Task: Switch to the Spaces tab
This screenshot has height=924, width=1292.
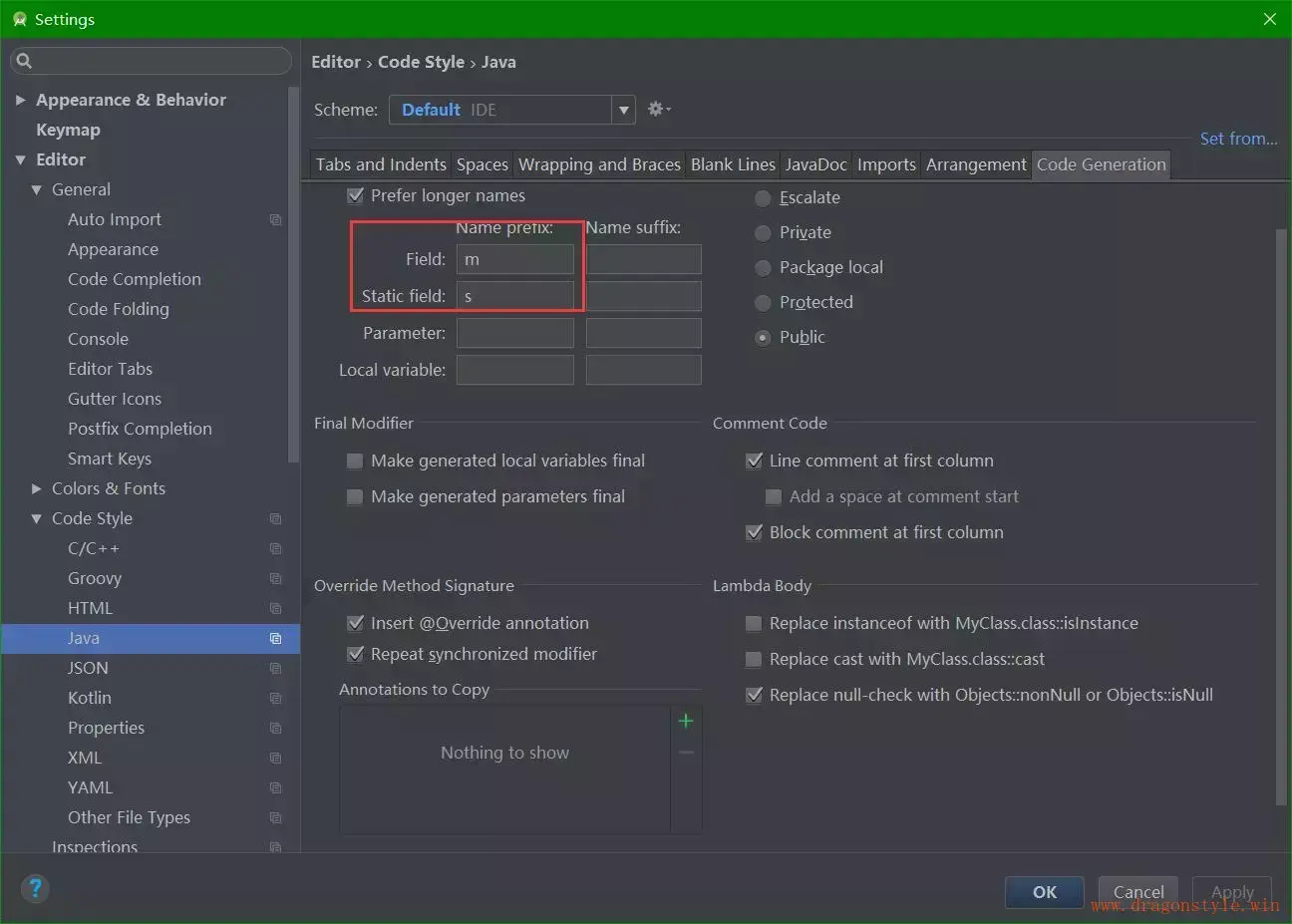Action: (x=483, y=164)
